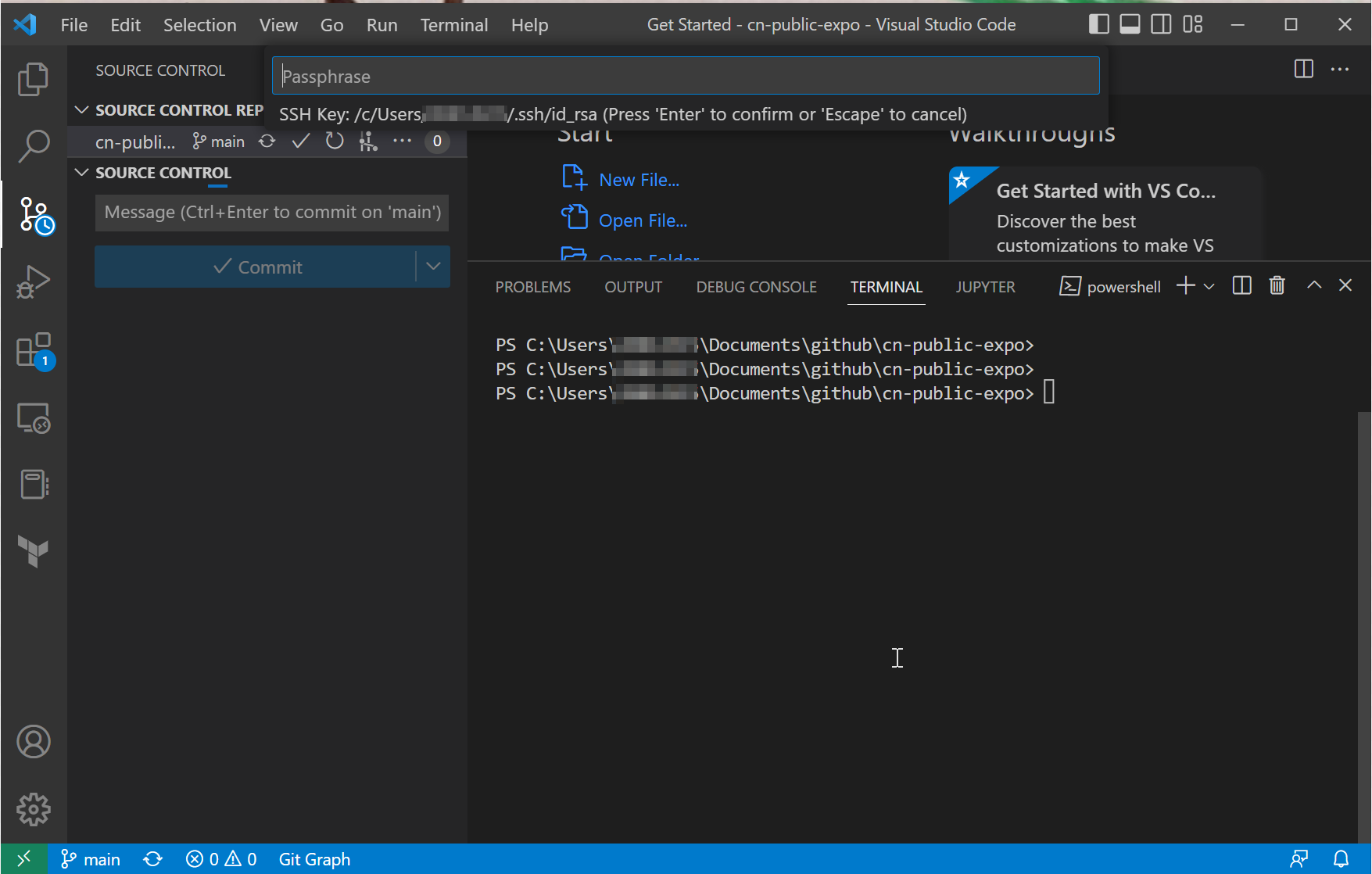Open the Terminal menu
1372x874 pixels.
coord(453,24)
